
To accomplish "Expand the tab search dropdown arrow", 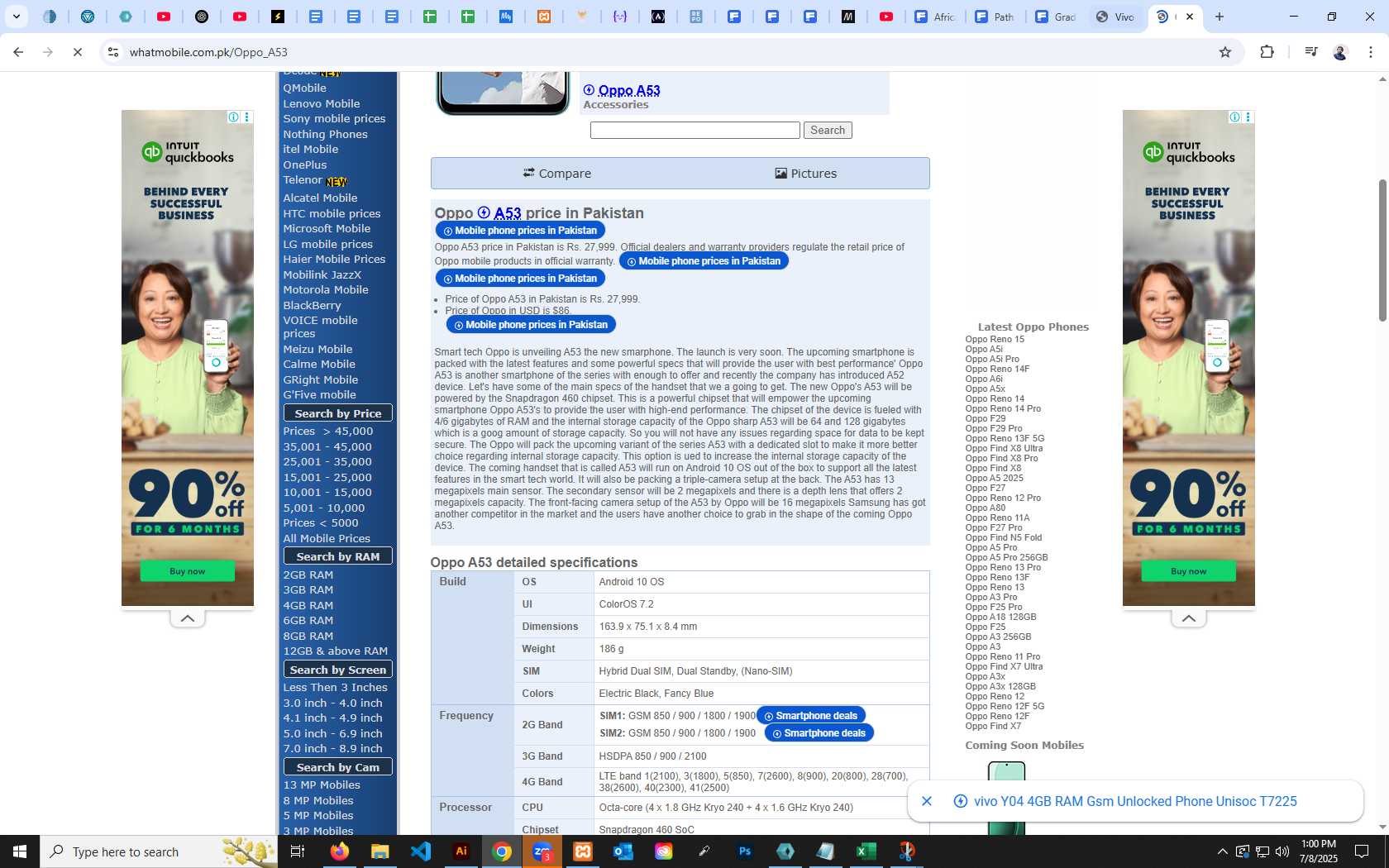I will click(16, 17).
